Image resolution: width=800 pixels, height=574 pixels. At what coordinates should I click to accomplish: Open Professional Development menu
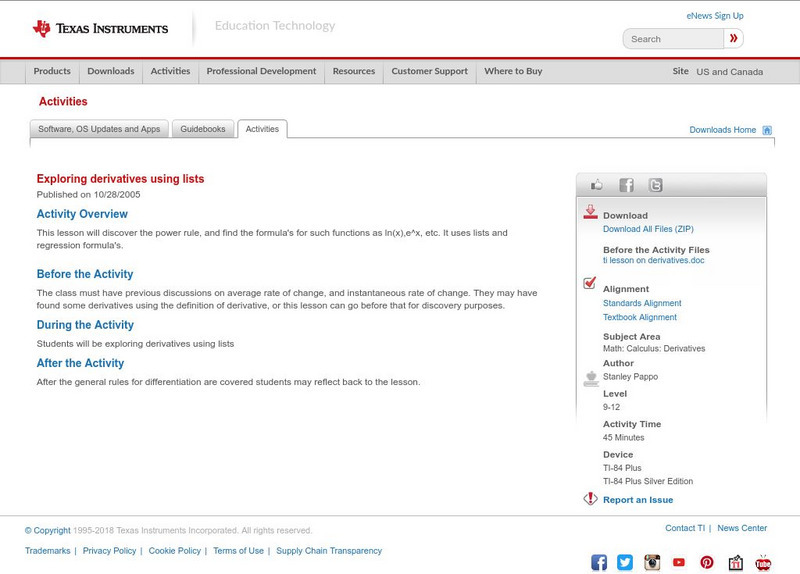point(261,71)
